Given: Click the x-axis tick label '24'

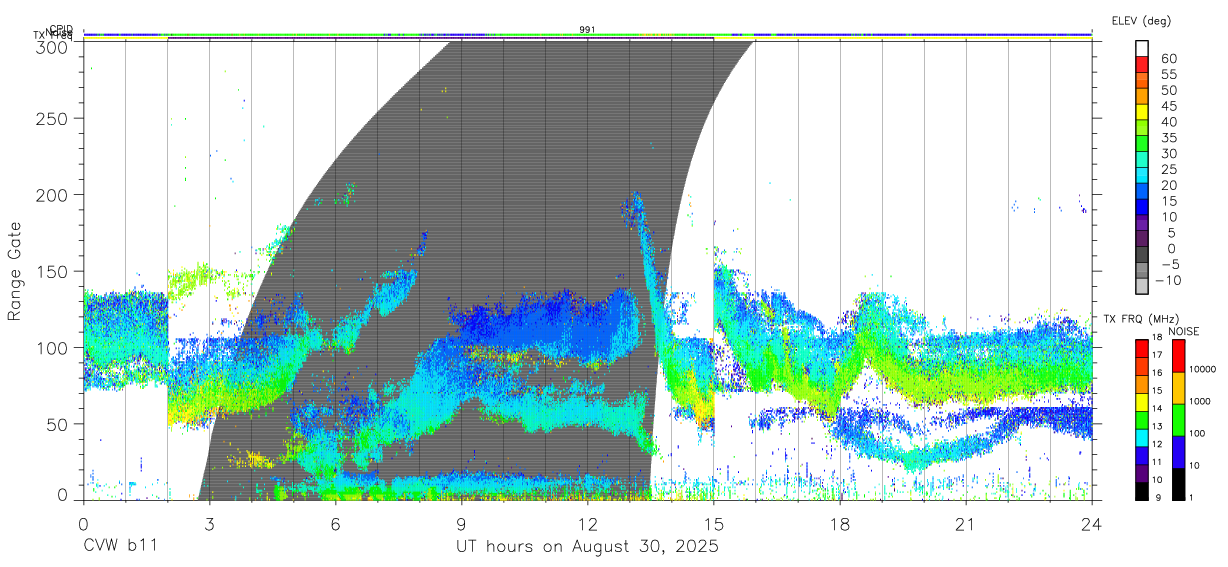Looking at the screenshot, I should tap(1092, 523).
